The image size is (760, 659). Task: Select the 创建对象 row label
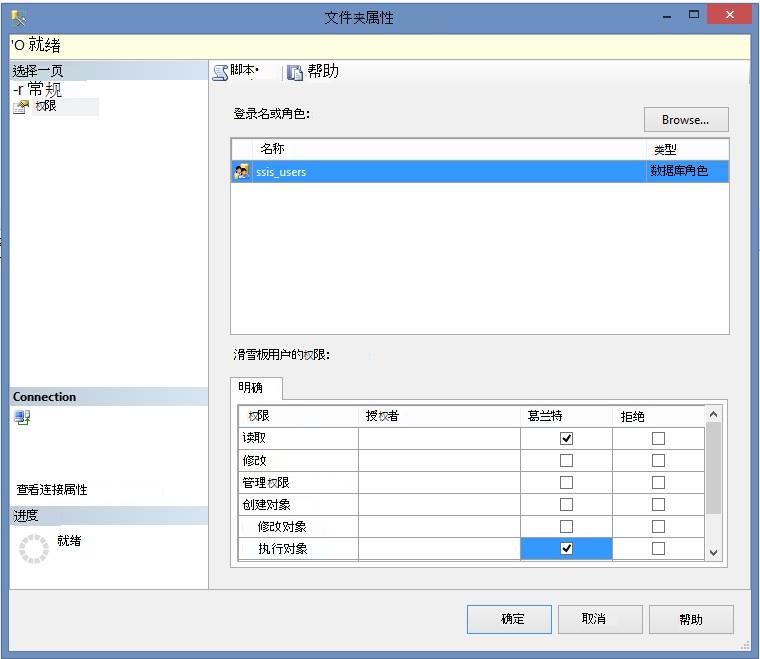267,504
